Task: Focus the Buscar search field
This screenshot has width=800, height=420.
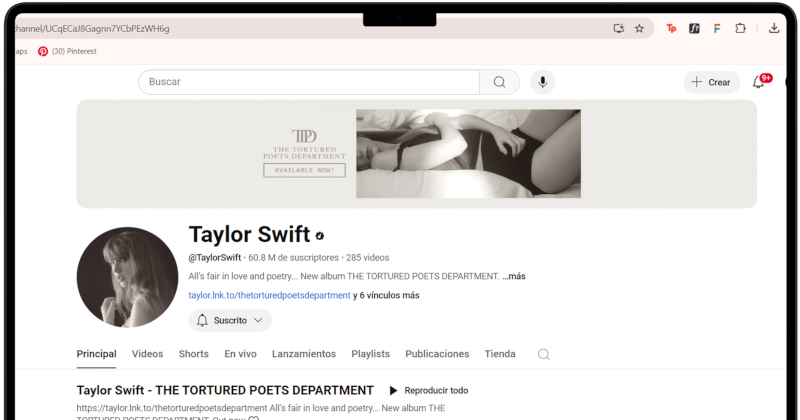Action: (309, 82)
